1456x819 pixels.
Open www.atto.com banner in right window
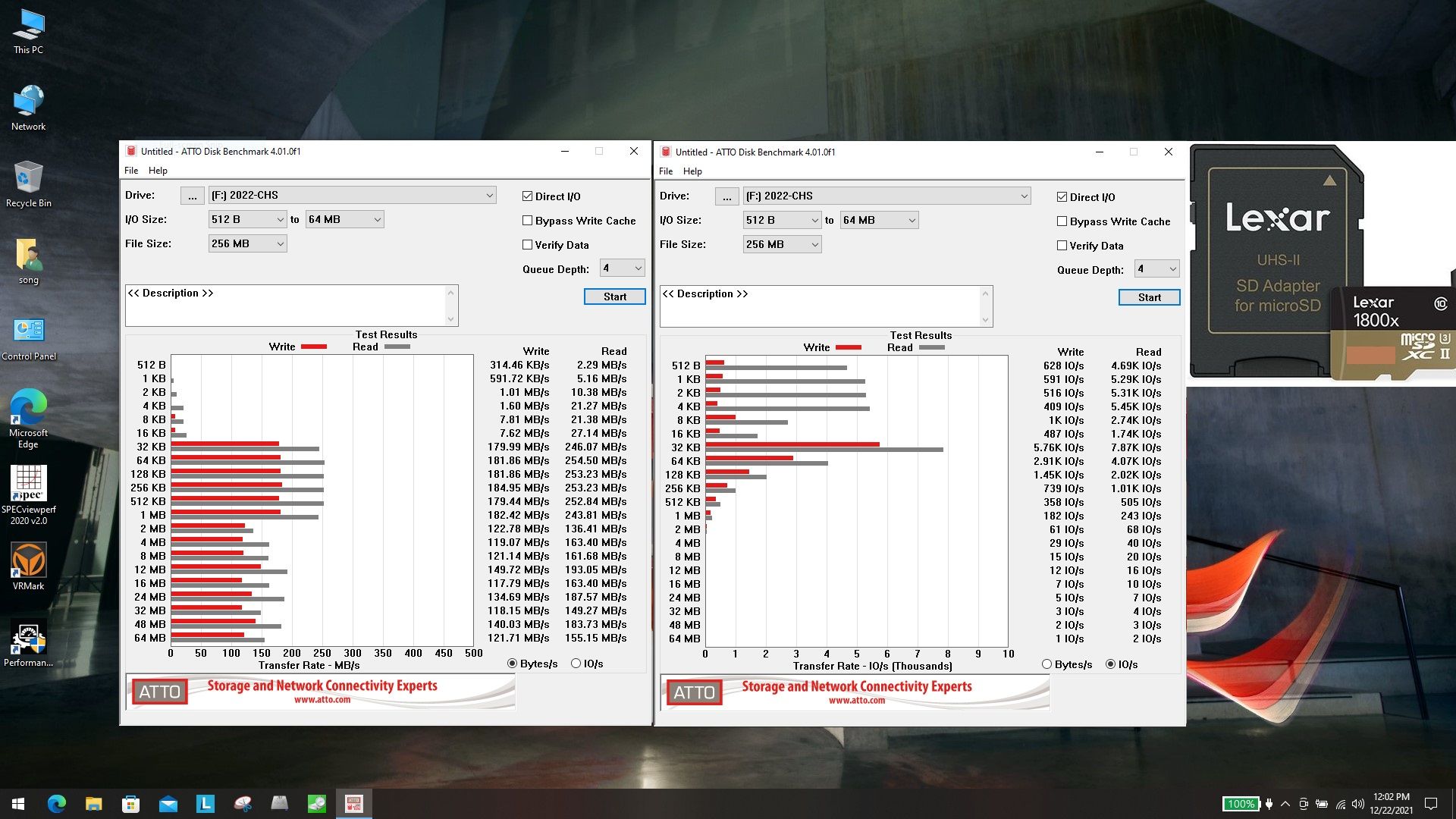[855, 692]
